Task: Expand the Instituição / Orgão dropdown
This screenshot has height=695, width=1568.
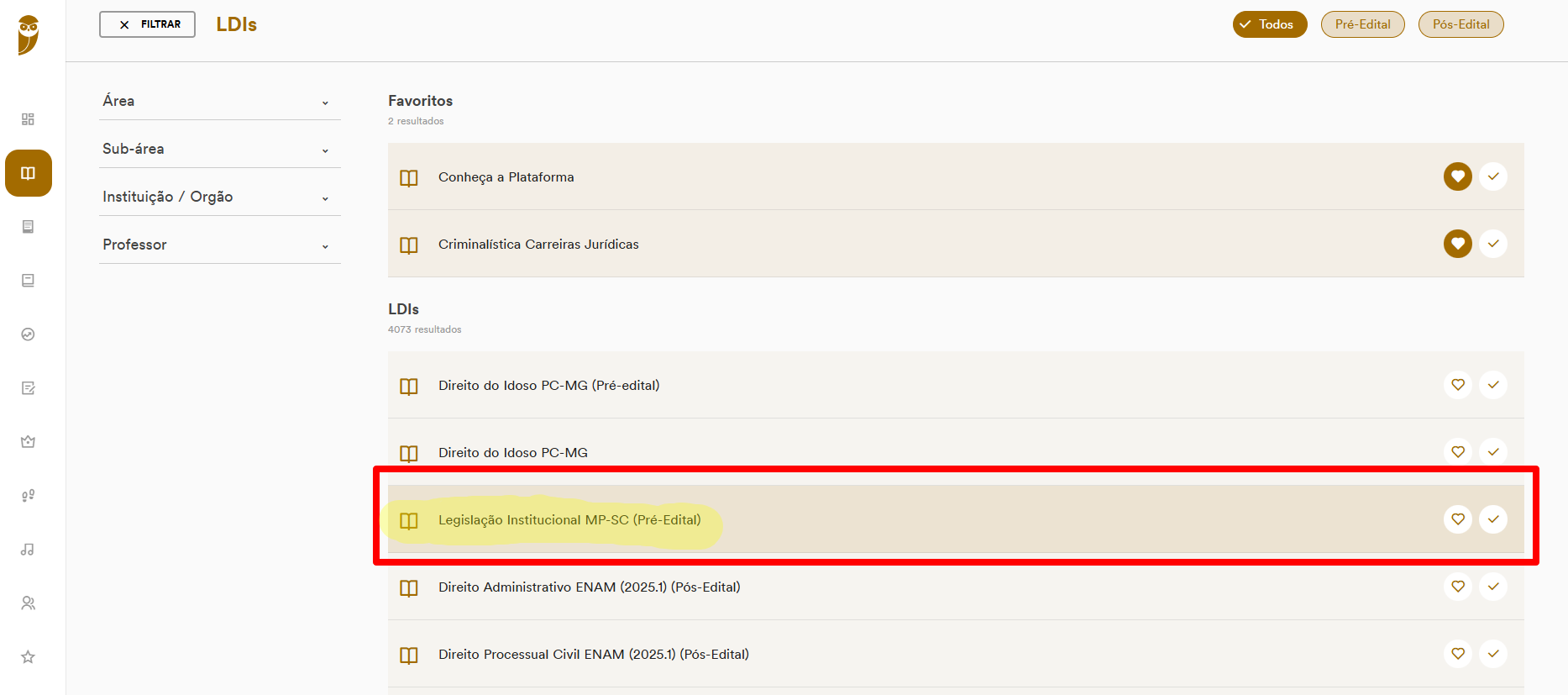Action: [x=220, y=197]
